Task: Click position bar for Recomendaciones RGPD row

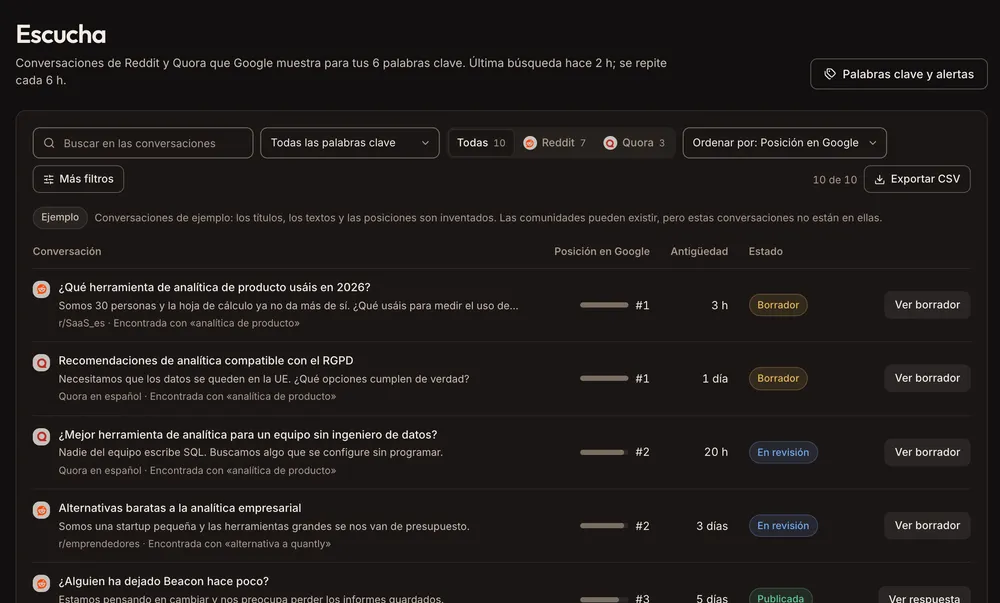Action: click(x=604, y=379)
